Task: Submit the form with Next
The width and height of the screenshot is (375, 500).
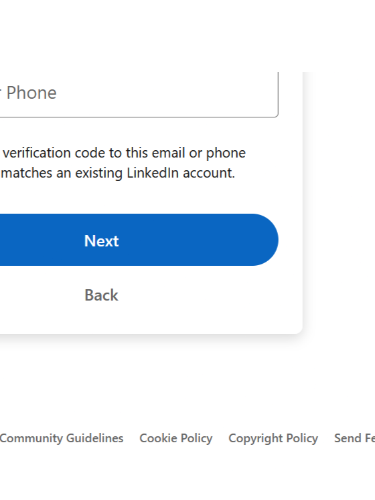Action: pos(139,240)
